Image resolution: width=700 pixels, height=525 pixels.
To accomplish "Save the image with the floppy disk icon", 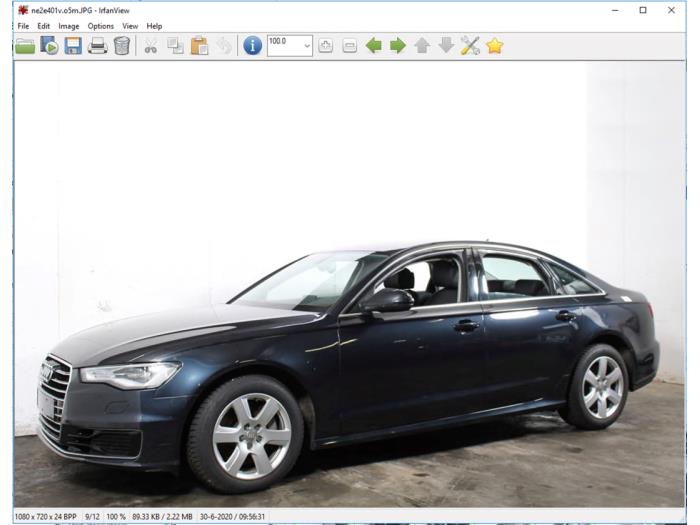I will 73,46.
